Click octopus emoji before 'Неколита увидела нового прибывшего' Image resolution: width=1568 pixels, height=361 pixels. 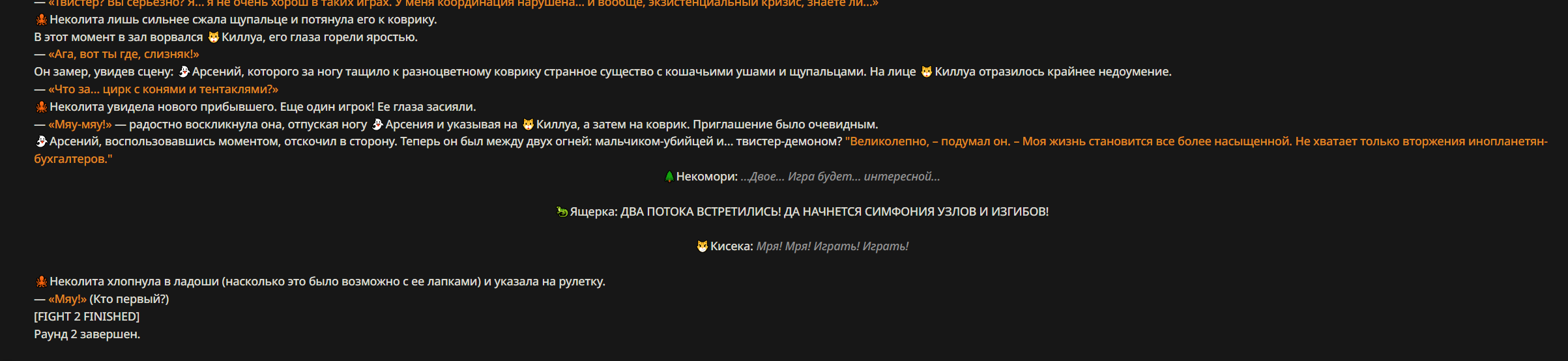click(41, 107)
